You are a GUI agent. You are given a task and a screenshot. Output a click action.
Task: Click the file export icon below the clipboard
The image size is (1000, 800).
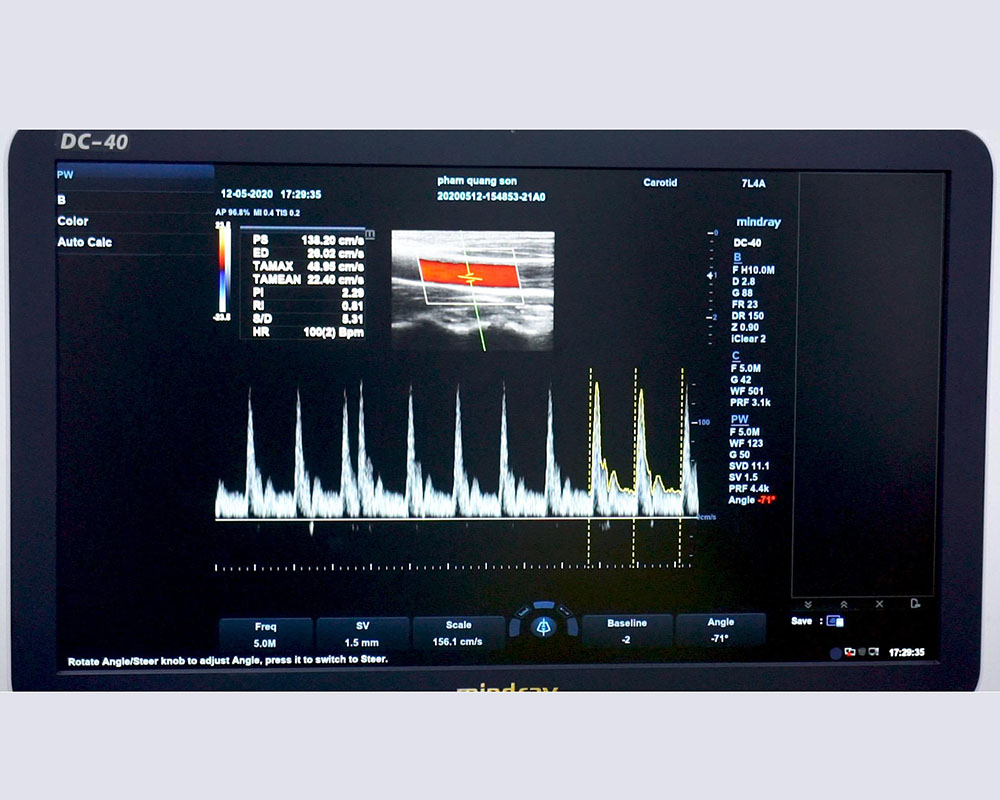click(x=915, y=604)
